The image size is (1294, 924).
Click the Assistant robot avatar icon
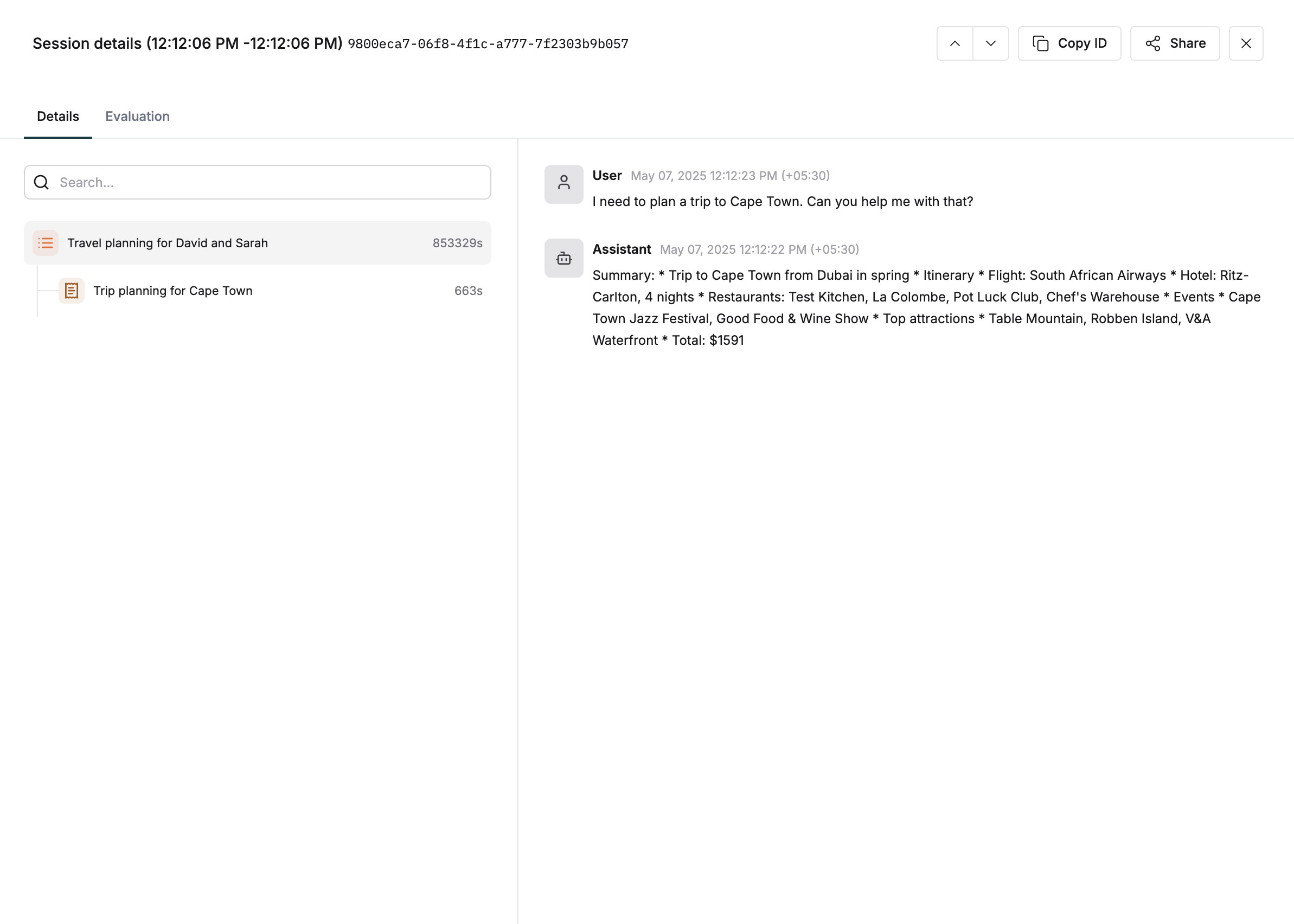coord(563,258)
